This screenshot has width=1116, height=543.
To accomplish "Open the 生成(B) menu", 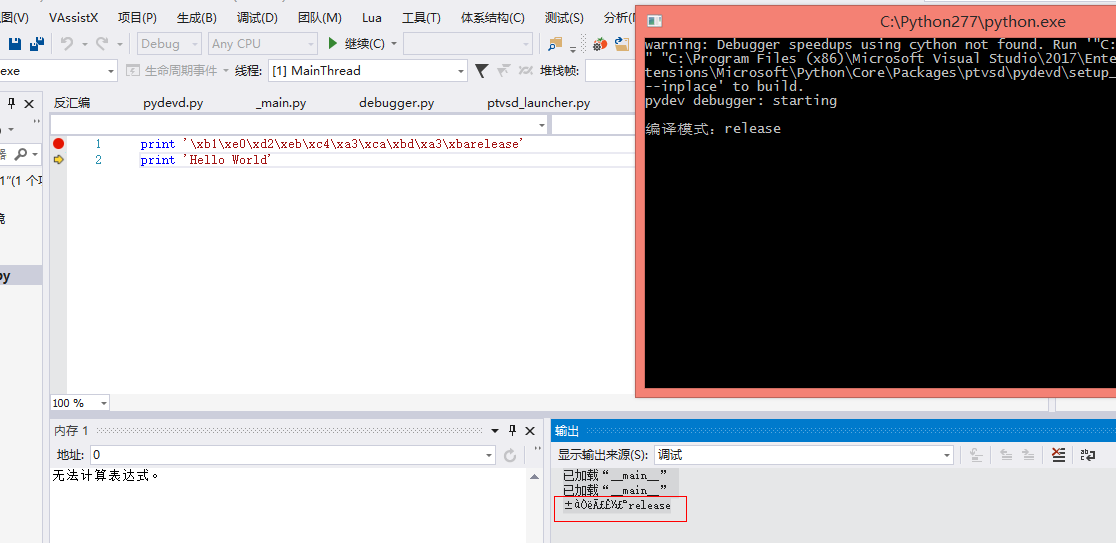I will click(x=196, y=18).
